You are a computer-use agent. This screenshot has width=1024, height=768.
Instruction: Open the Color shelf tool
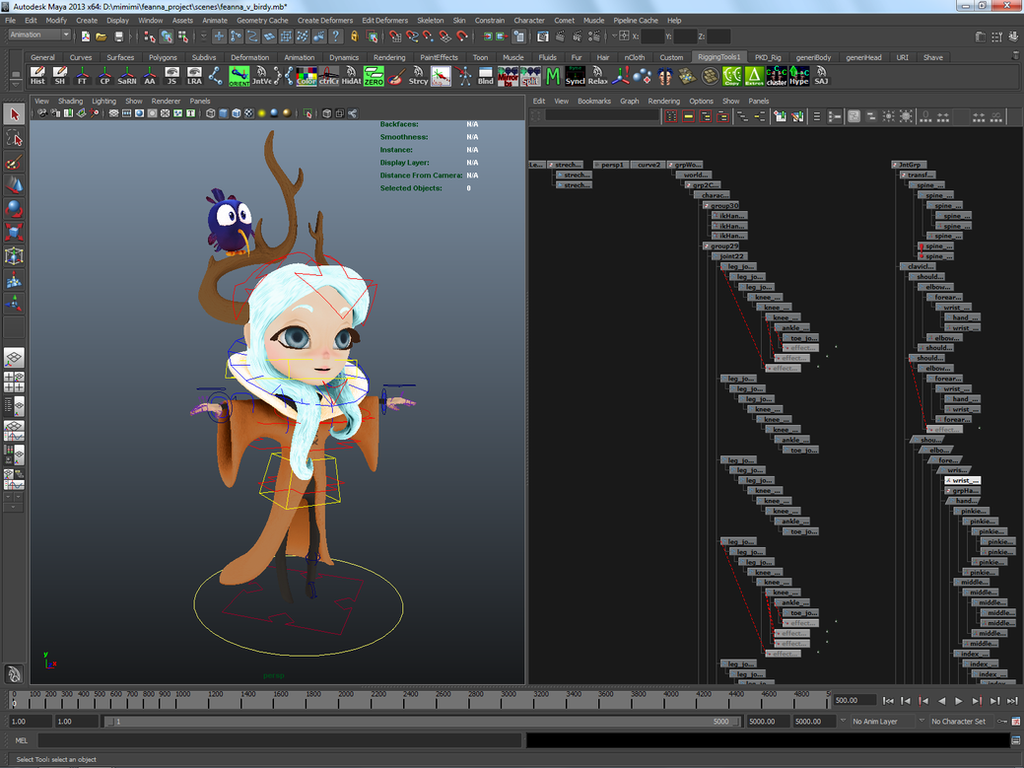tap(306, 76)
